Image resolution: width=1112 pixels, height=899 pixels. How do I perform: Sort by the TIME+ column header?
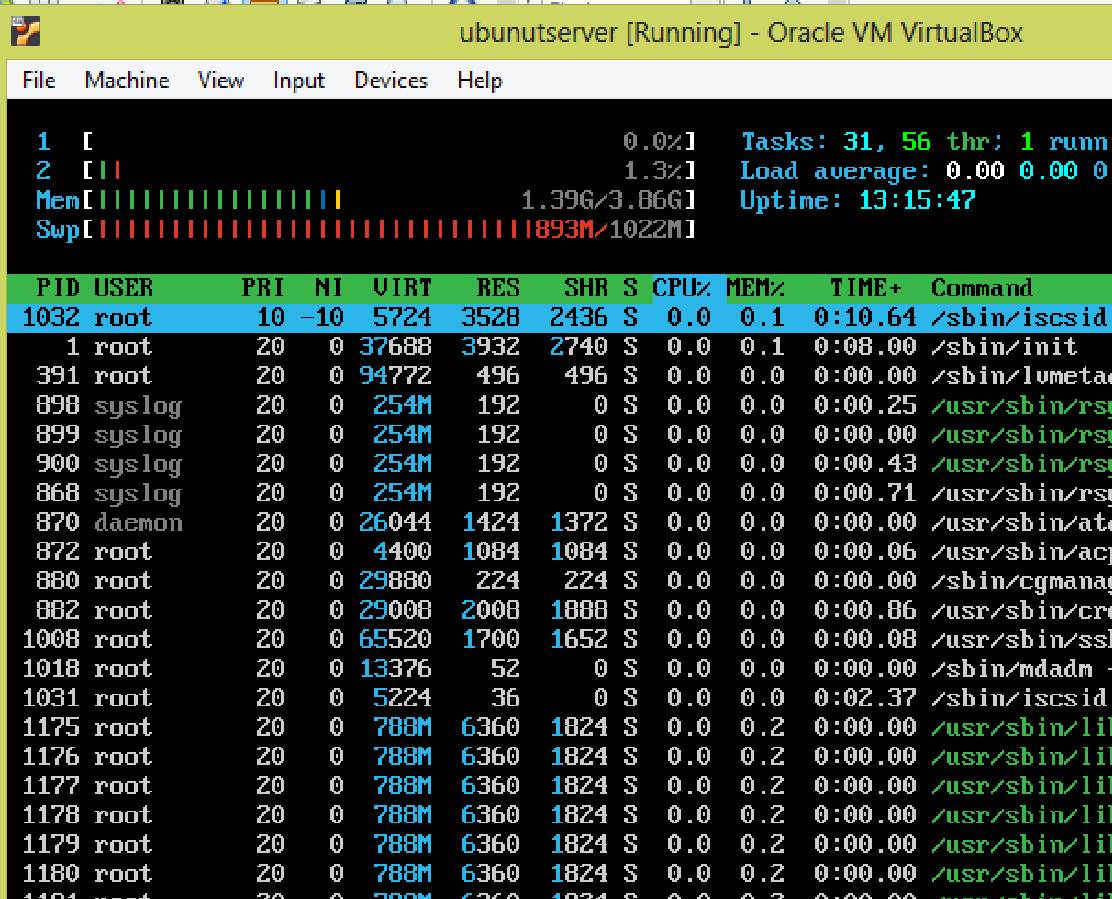[x=866, y=288]
